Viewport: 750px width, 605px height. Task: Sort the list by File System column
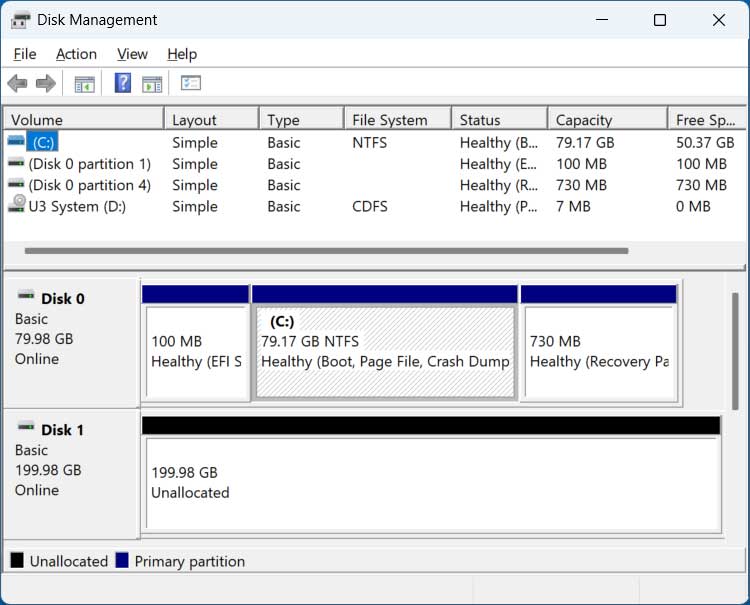pyautogui.click(x=390, y=120)
